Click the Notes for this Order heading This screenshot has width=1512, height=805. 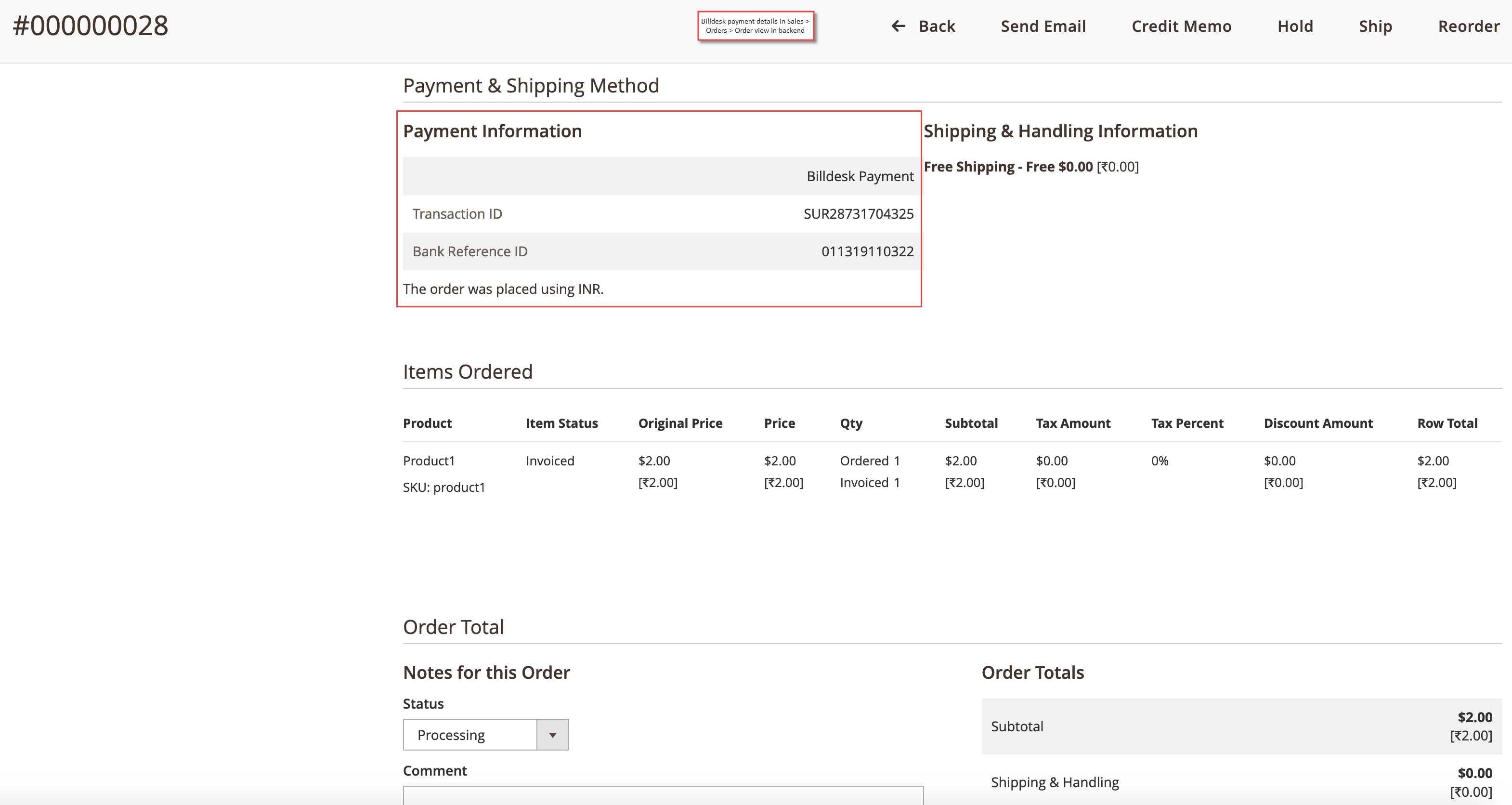tap(487, 673)
